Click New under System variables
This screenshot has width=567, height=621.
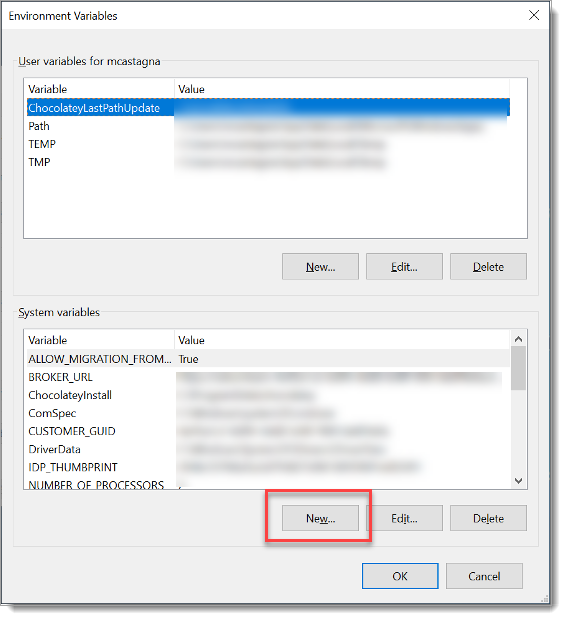[x=320, y=518]
